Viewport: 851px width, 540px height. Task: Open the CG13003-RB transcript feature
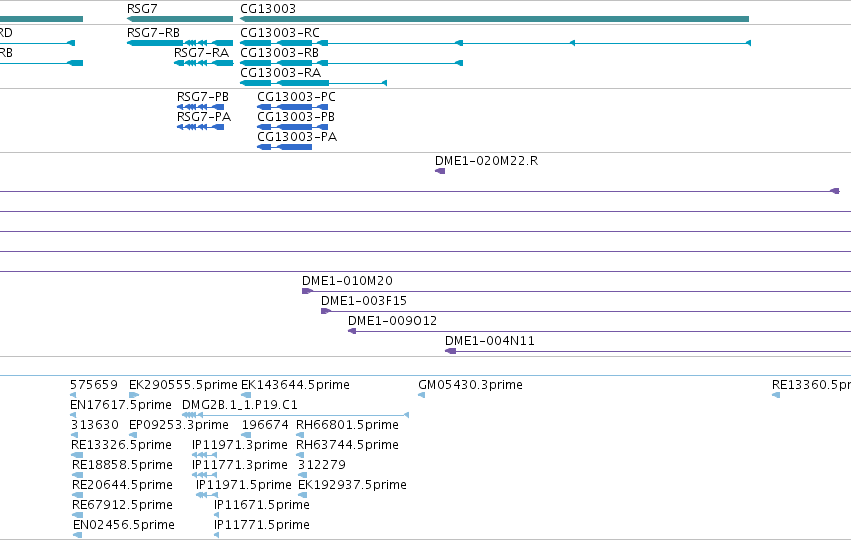click(352, 63)
